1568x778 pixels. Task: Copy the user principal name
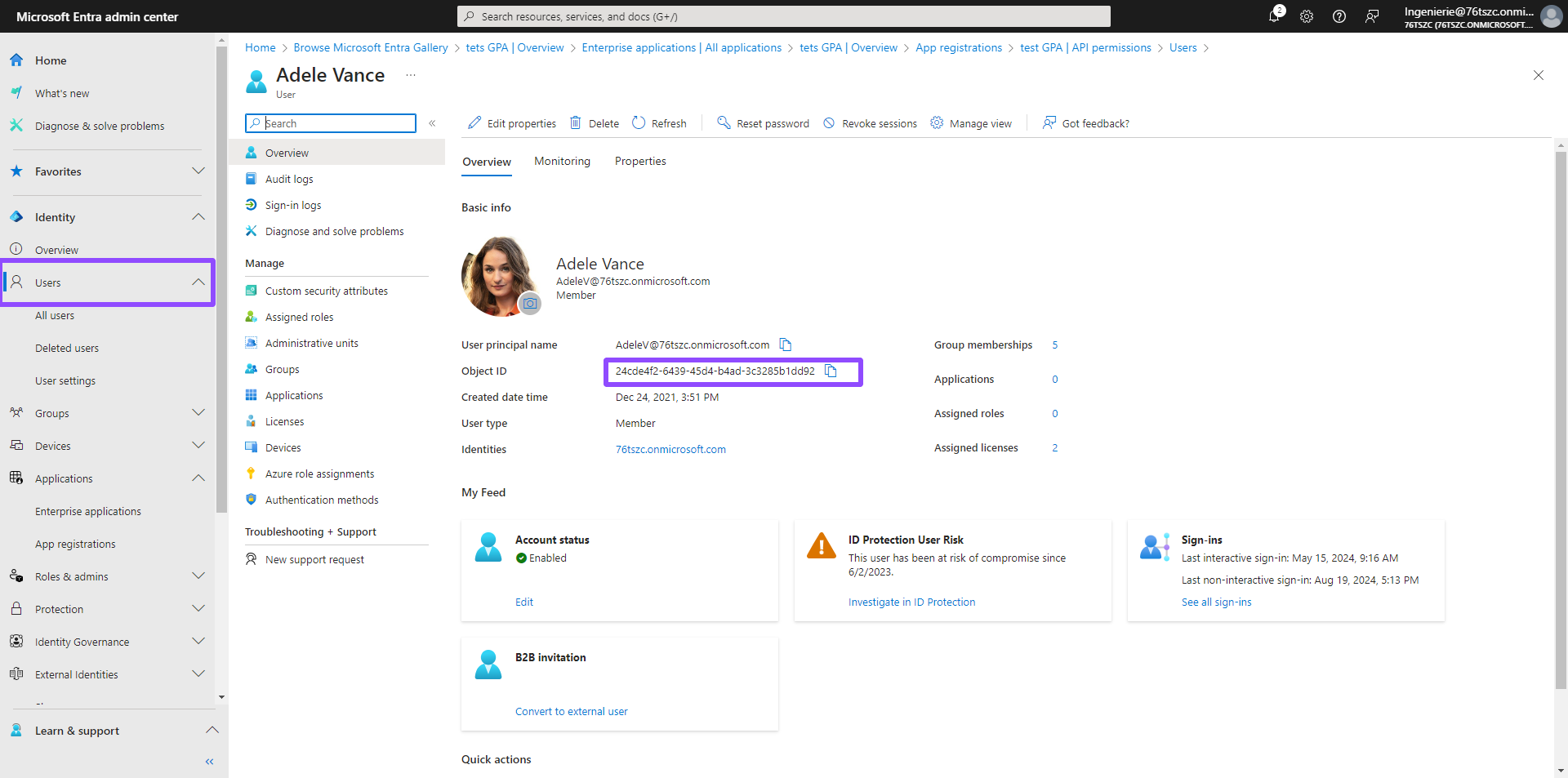[x=786, y=345]
